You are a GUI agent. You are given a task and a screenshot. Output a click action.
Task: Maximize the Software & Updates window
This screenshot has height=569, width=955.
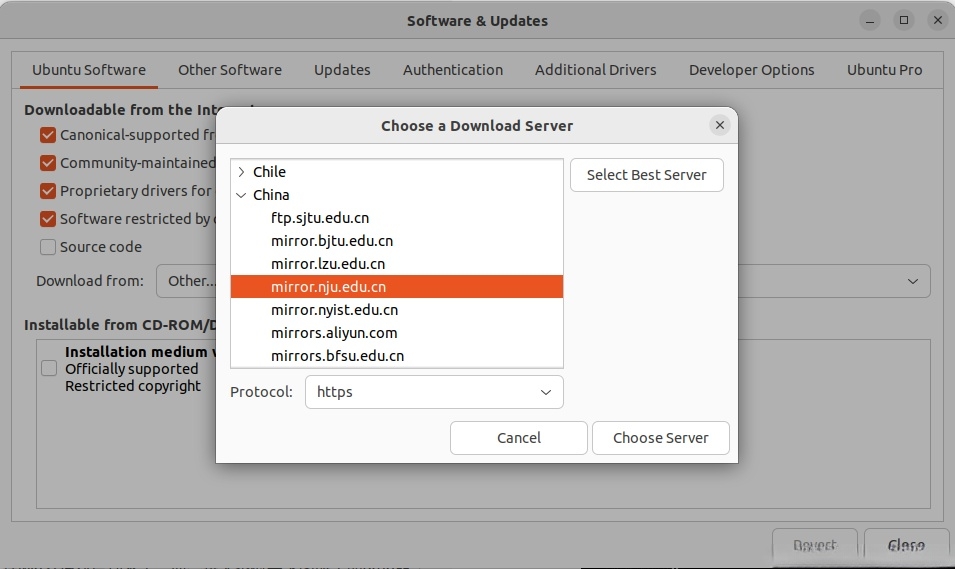903,20
